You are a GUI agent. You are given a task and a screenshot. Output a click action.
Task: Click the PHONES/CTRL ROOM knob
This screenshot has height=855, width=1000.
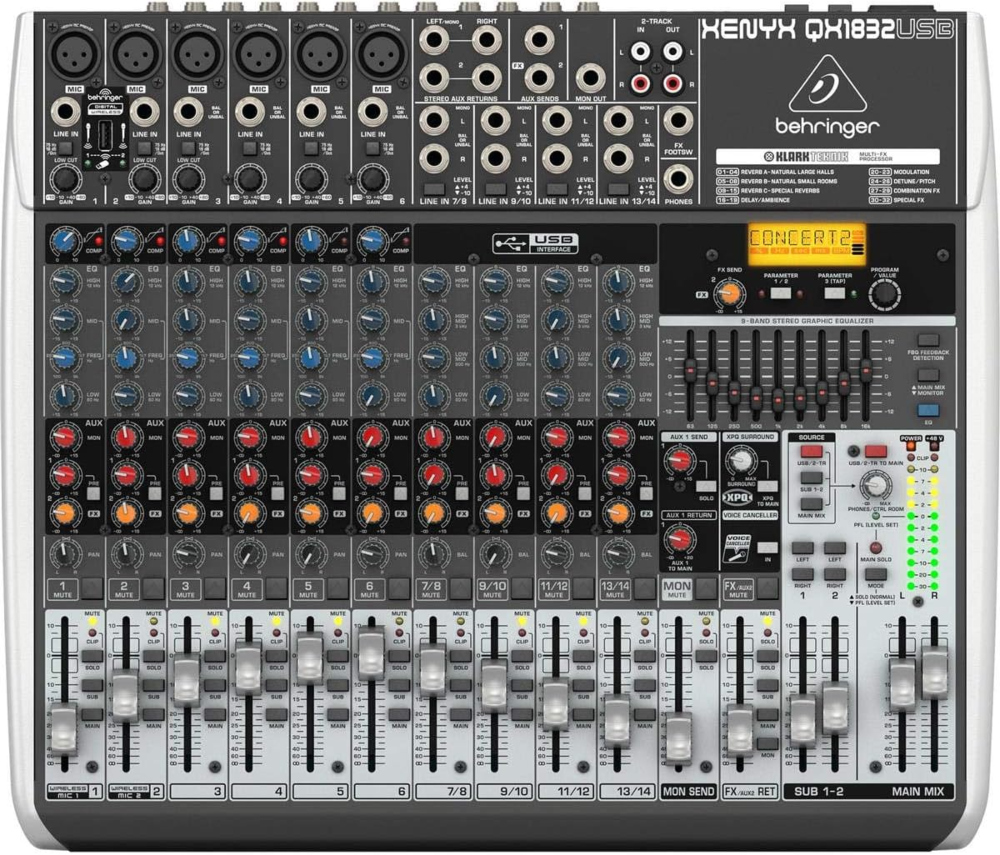click(x=876, y=486)
